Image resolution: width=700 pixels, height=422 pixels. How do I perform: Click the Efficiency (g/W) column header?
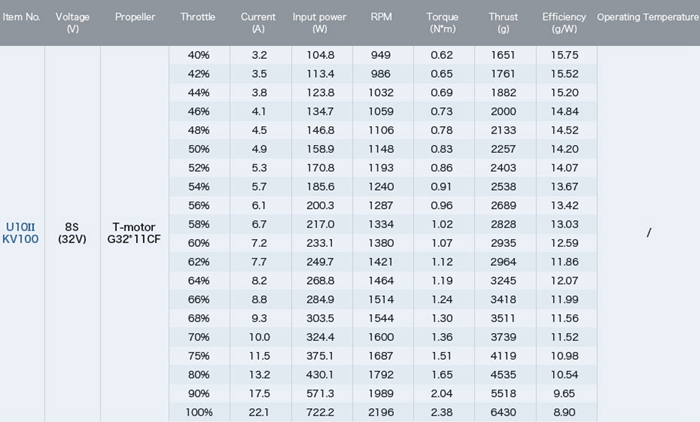(564, 23)
